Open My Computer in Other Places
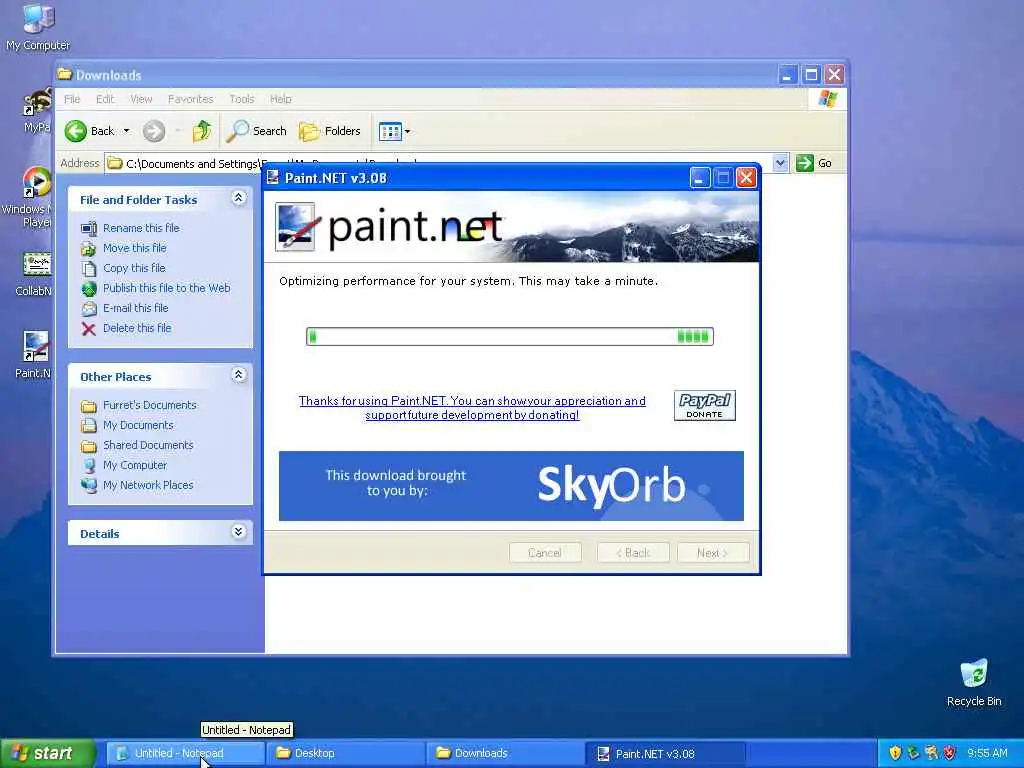The width and height of the screenshot is (1024, 768). 135,466
